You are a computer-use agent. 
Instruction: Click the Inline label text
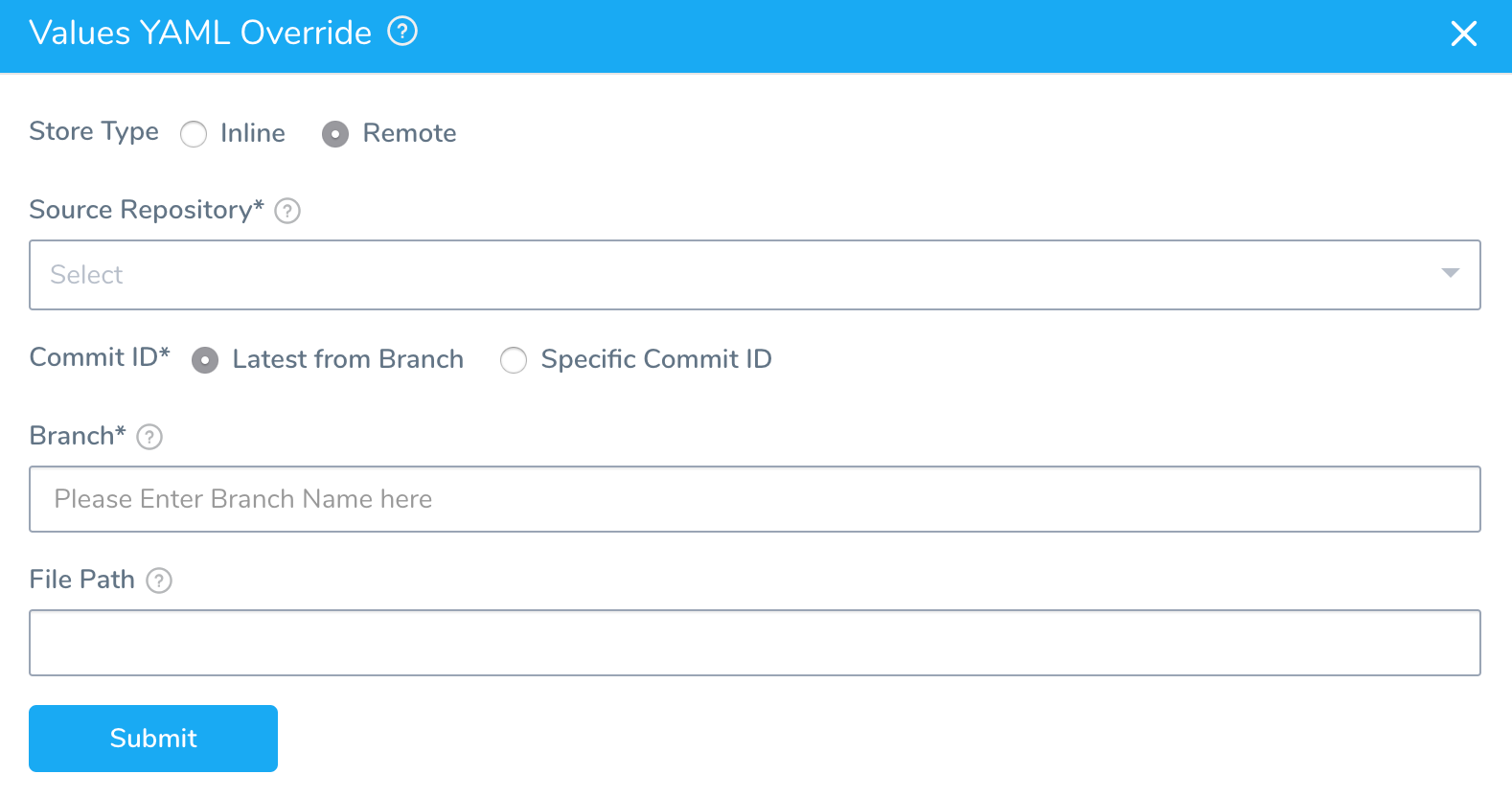tap(253, 133)
